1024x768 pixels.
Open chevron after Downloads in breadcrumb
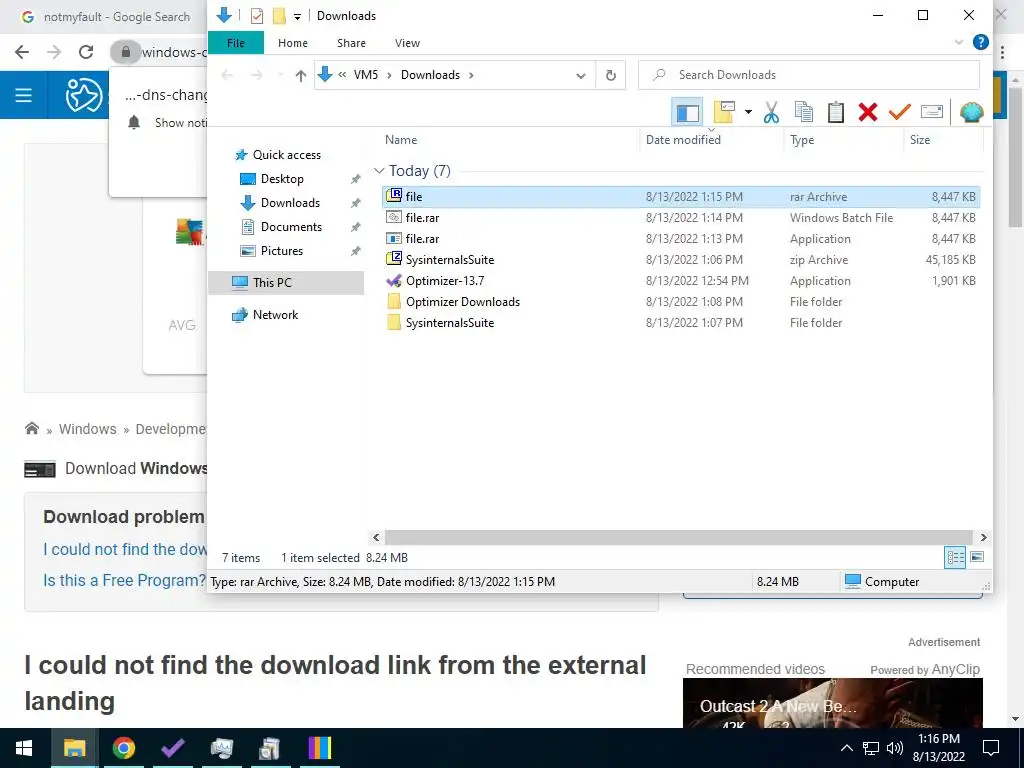click(471, 75)
